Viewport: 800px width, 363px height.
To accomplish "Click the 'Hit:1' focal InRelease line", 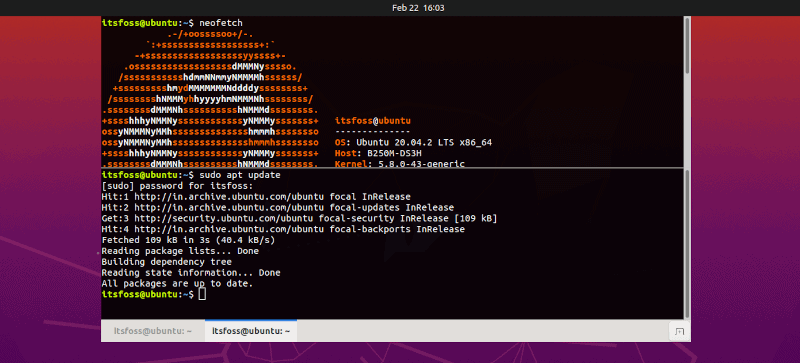I will click(256, 197).
